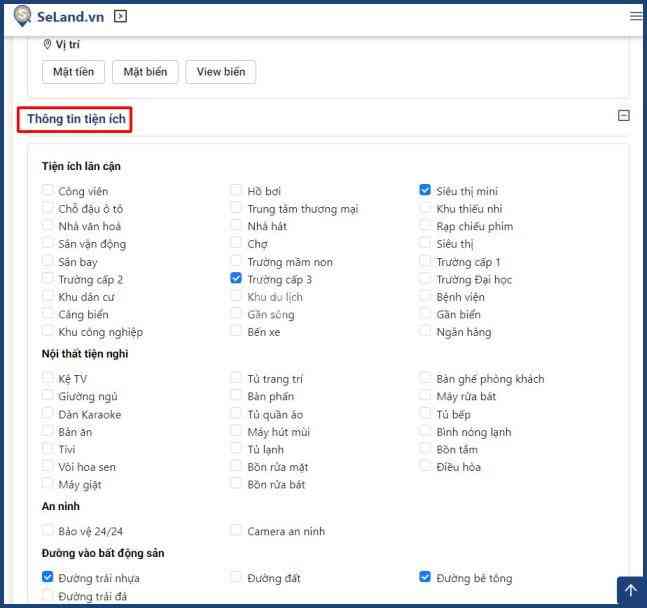This screenshot has height=608, width=647.
Task: Uncheck the Trường cấp 3 checkbox
Action: [236, 279]
